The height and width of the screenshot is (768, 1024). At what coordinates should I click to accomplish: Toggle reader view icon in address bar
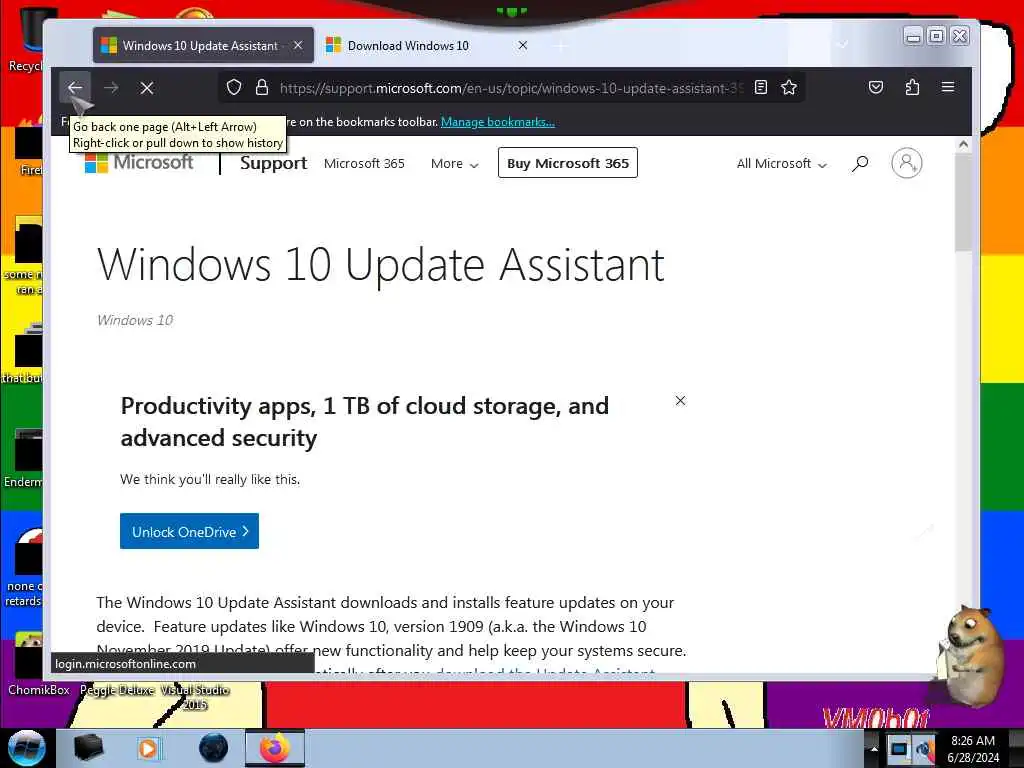pos(761,88)
